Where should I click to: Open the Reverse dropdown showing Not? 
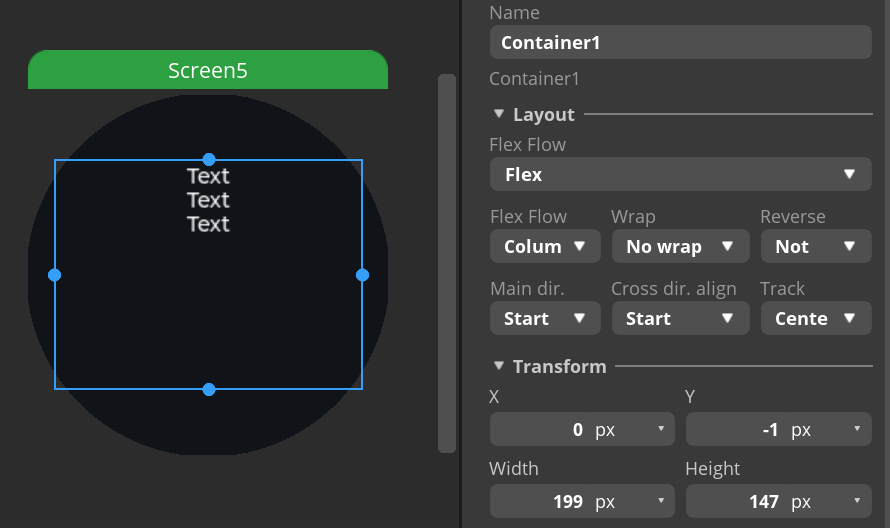pyautogui.click(x=816, y=246)
